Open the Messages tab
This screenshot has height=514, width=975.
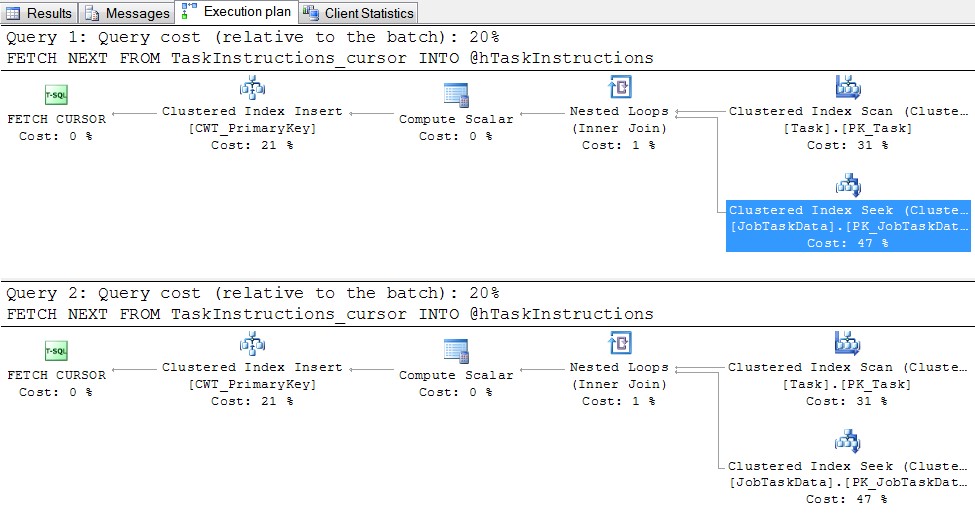pyautogui.click(x=128, y=13)
